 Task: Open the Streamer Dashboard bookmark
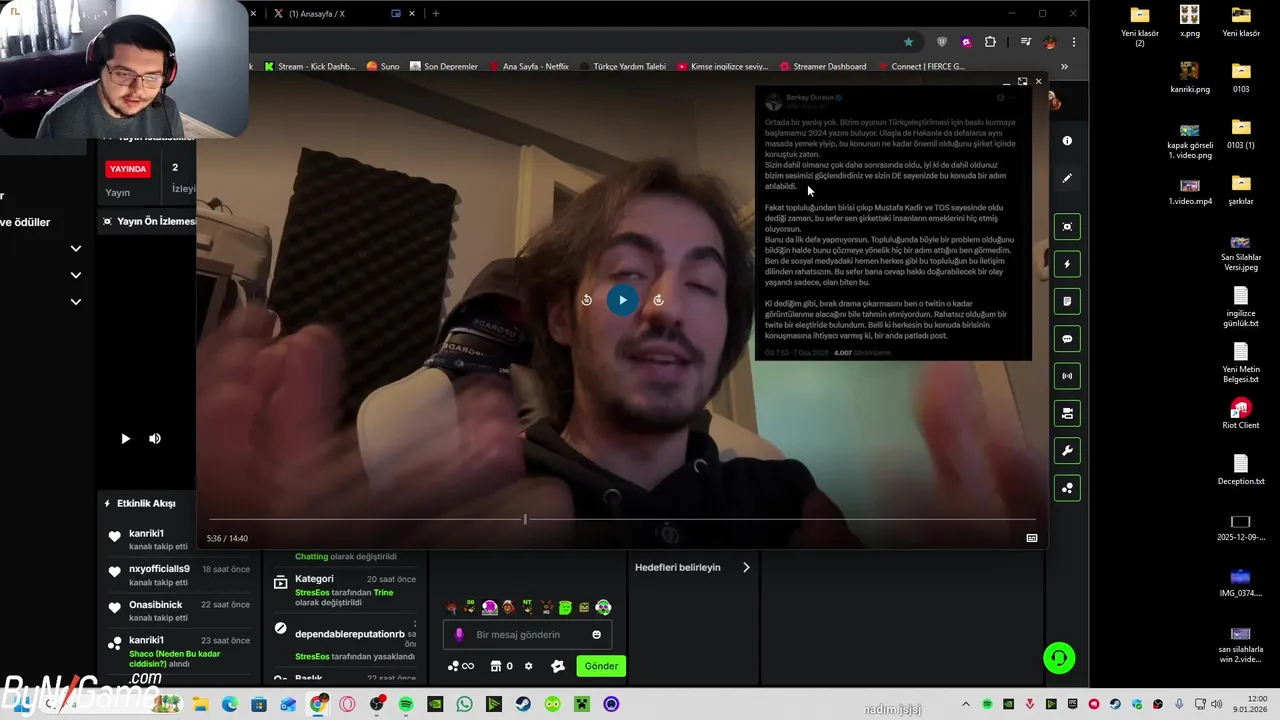click(x=823, y=66)
